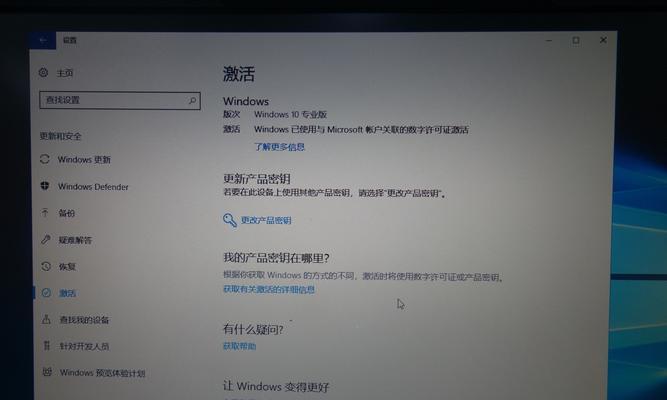
Task: Click the key icon for 更改产品密钥
Action: pos(230,220)
